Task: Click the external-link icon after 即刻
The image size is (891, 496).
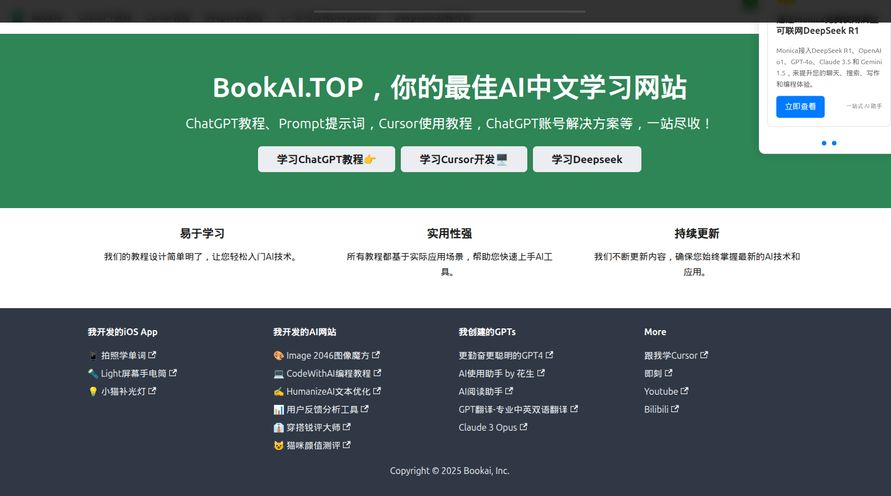Action: (668, 373)
